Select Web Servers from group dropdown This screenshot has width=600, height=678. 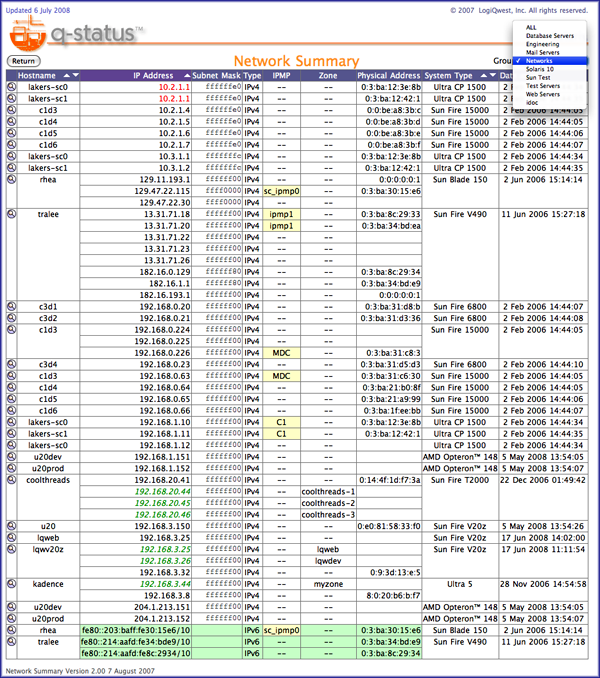550,94
